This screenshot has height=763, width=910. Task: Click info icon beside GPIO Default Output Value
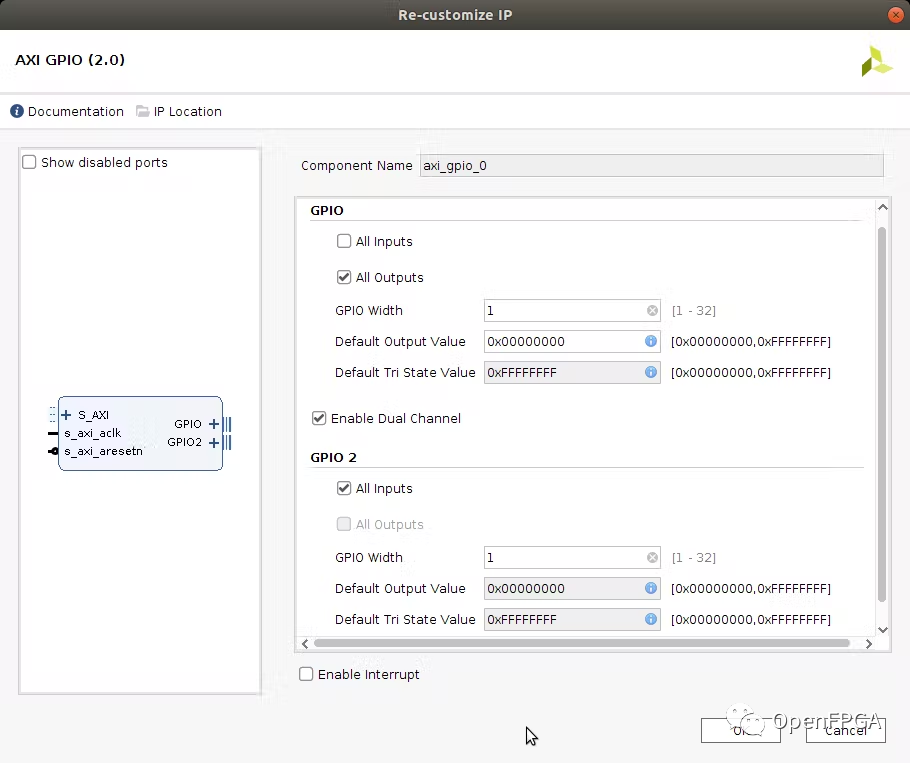click(x=651, y=342)
